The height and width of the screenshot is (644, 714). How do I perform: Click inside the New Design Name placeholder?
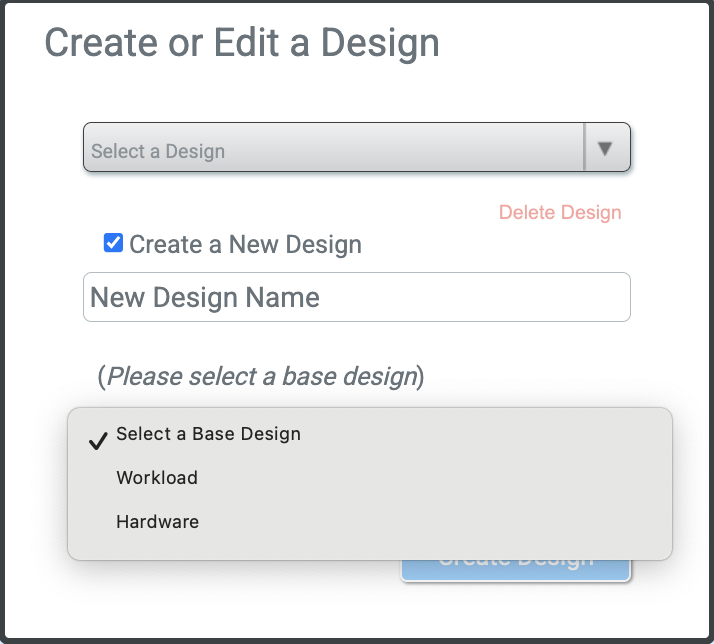[x=205, y=298]
